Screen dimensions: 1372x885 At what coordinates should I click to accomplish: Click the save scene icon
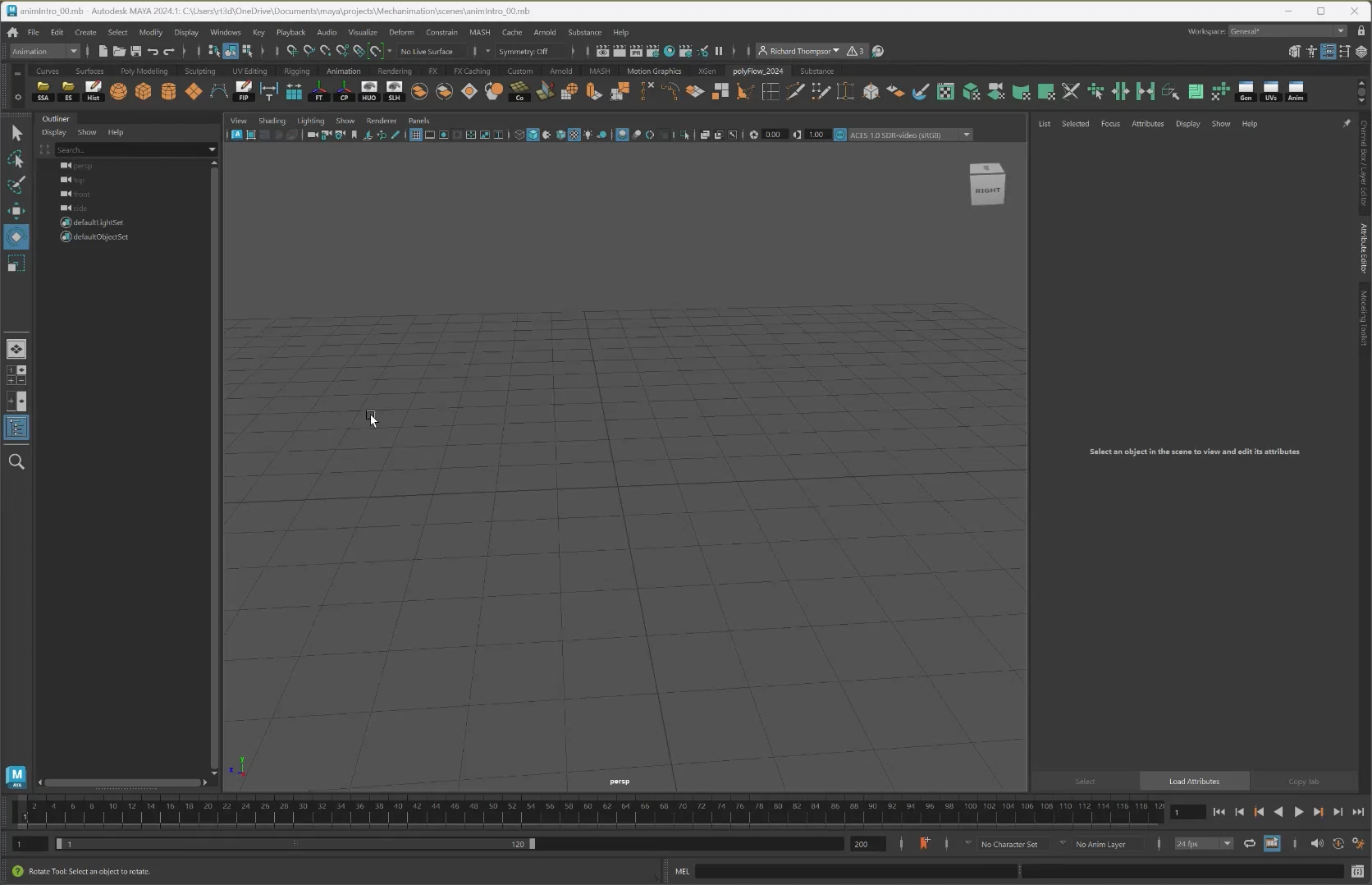(x=135, y=51)
